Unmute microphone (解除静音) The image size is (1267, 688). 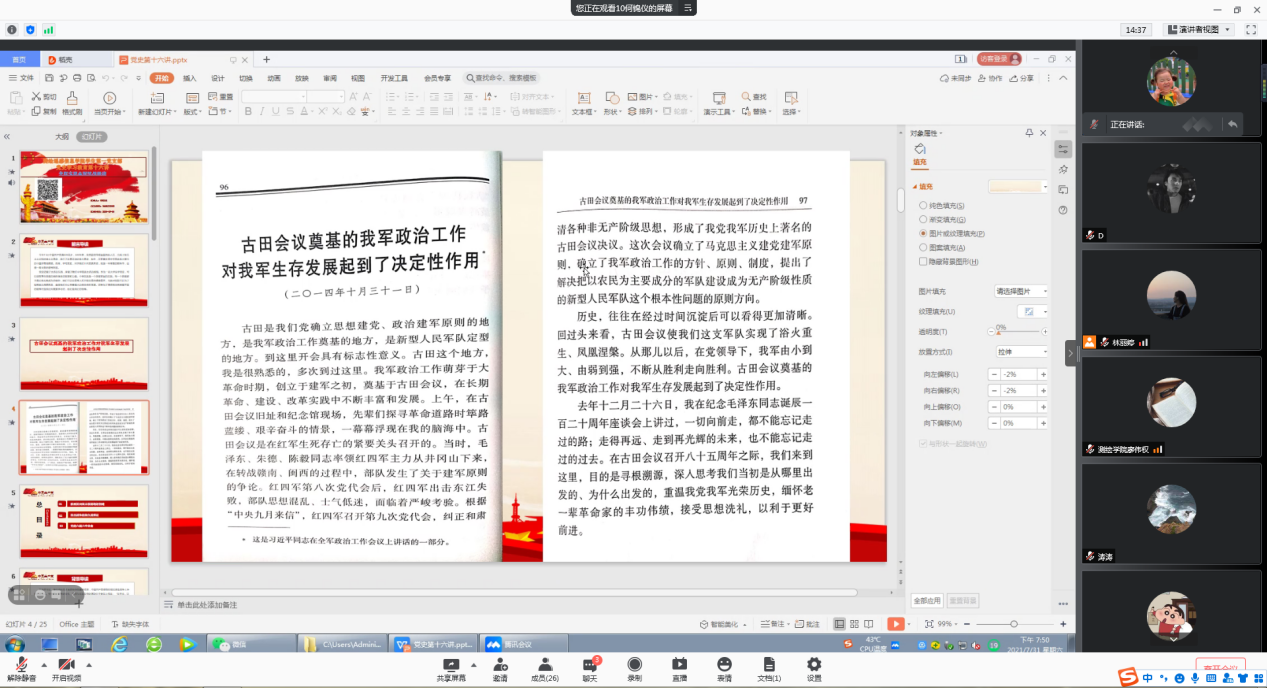(21, 669)
